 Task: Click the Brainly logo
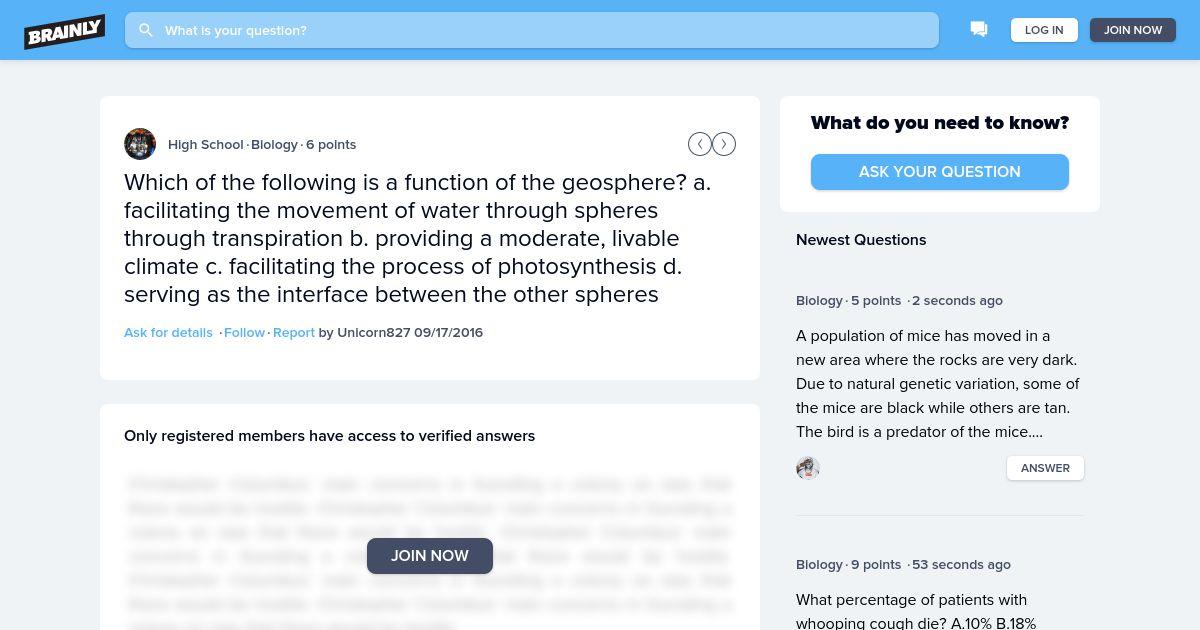65,31
